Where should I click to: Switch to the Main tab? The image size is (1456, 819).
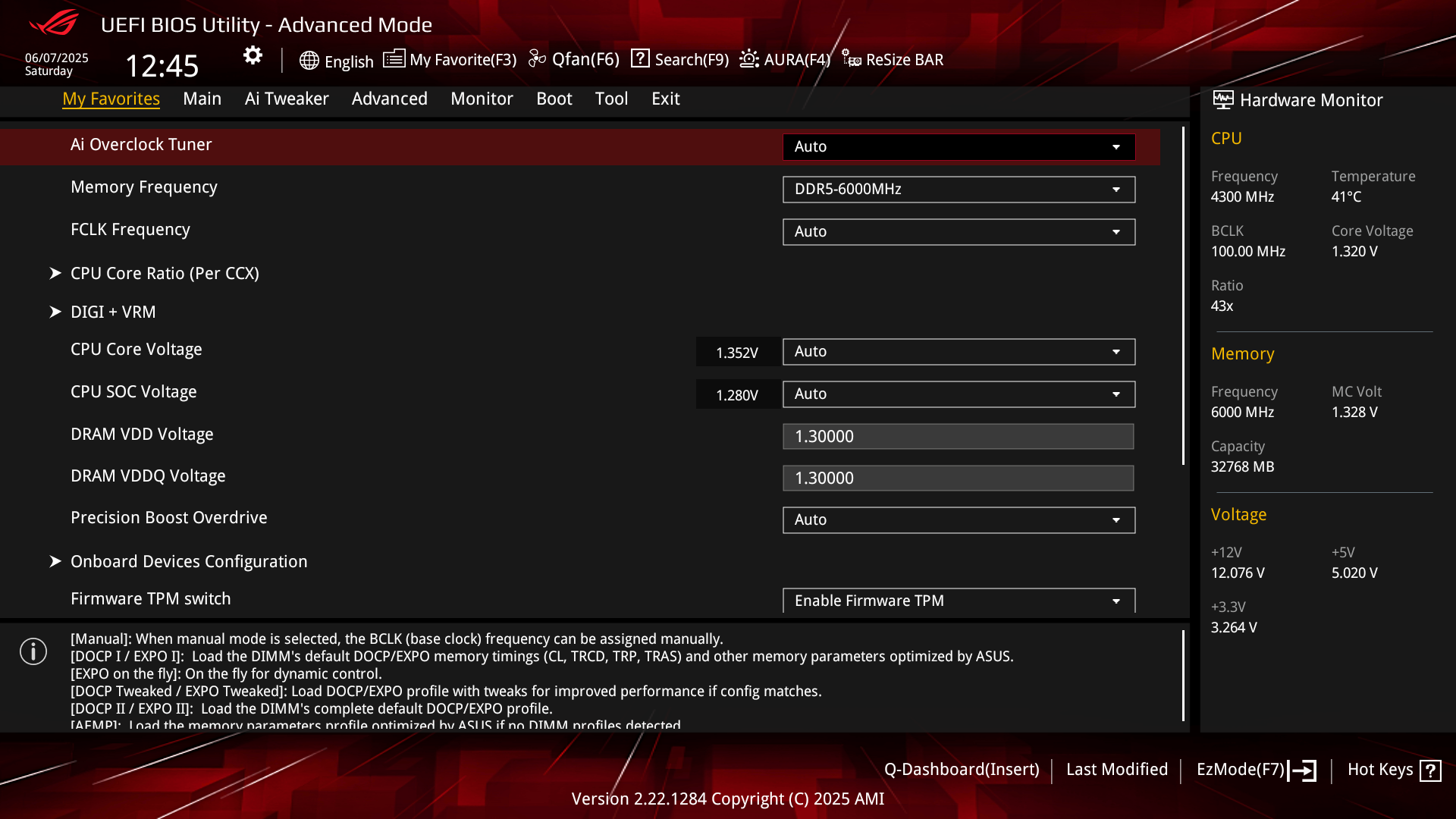tap(202, 99)
